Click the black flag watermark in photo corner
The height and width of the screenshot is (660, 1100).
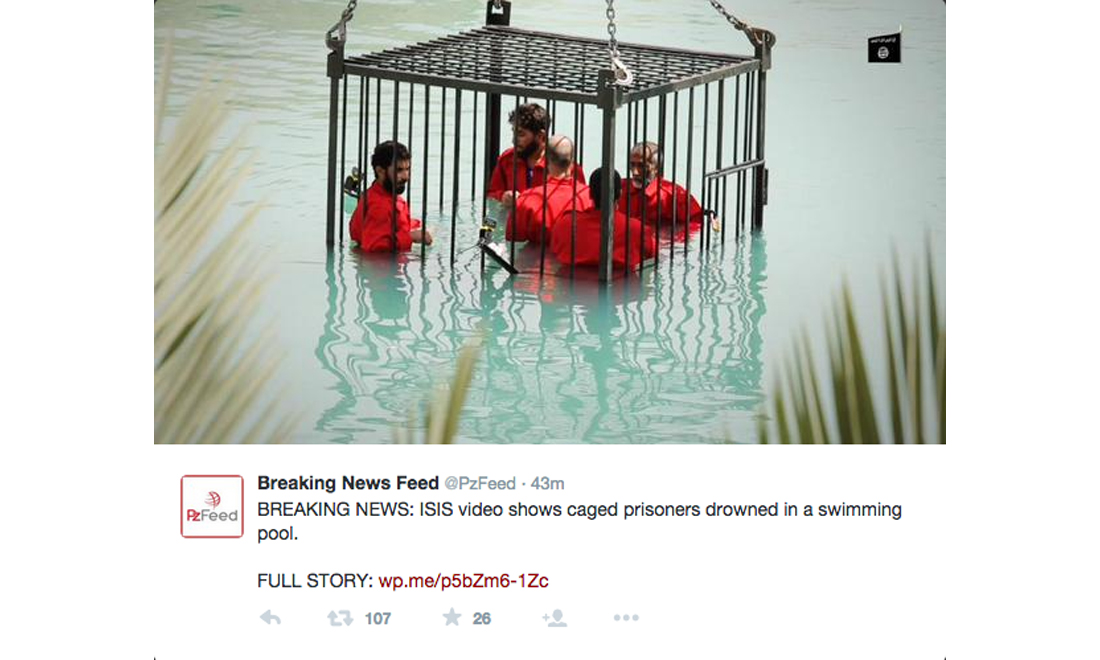click(884, 48)
